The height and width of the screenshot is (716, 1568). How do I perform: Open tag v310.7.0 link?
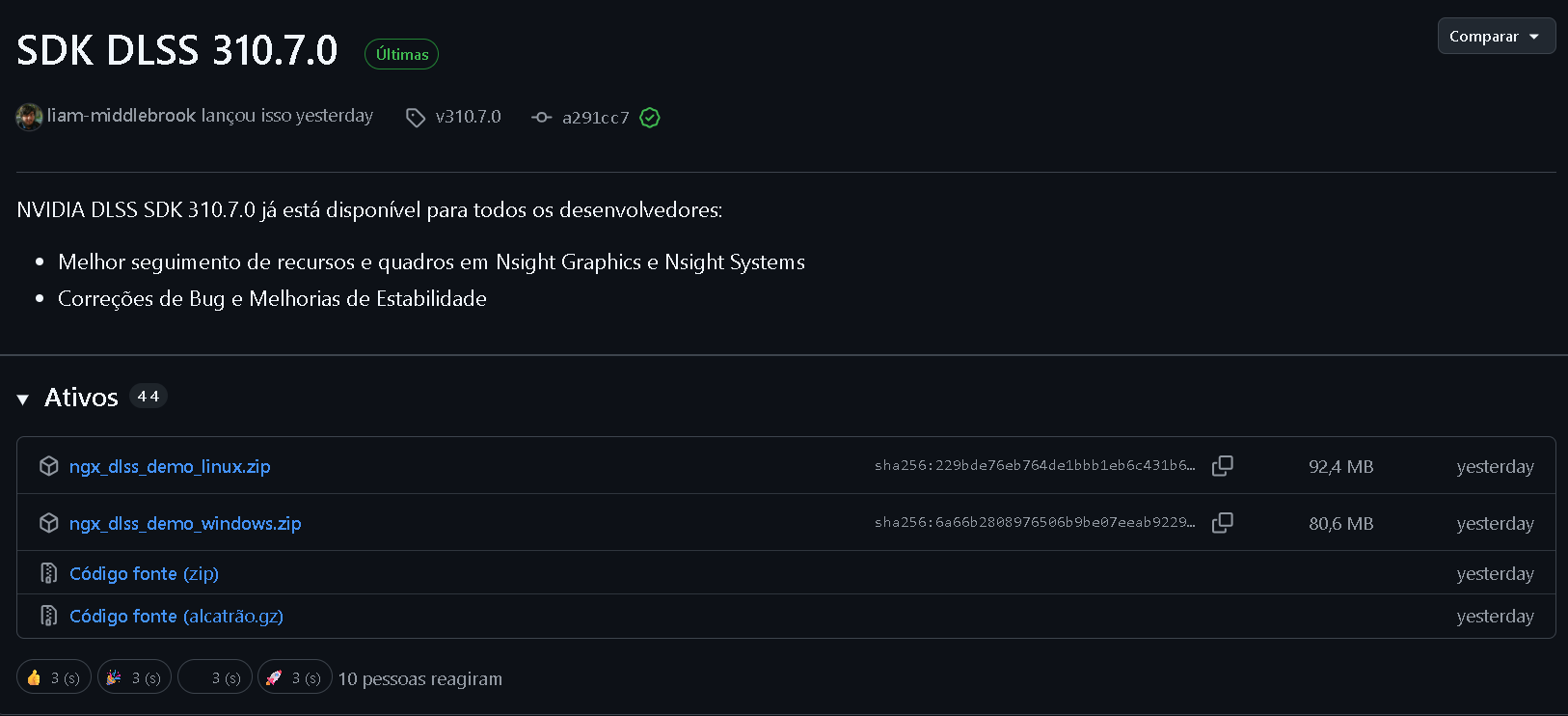point(469,117)
